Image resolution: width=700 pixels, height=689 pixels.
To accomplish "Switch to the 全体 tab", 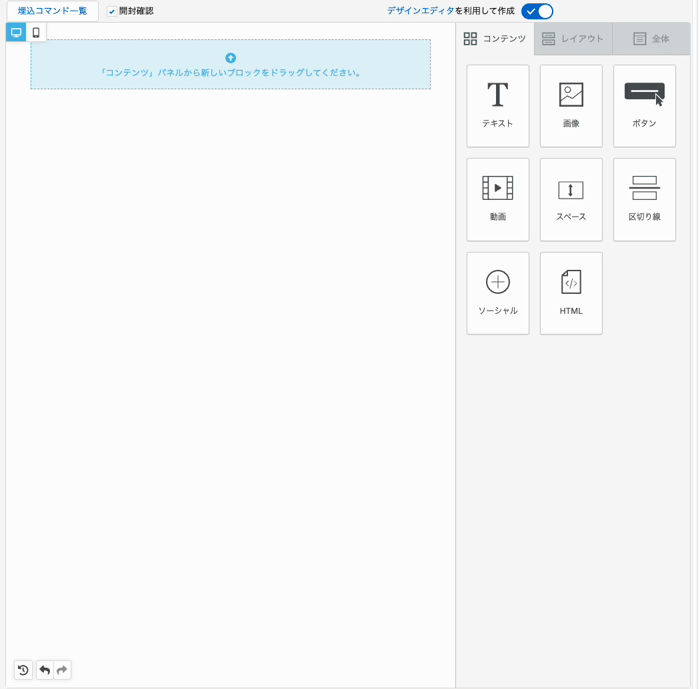I will pos(651,39).
